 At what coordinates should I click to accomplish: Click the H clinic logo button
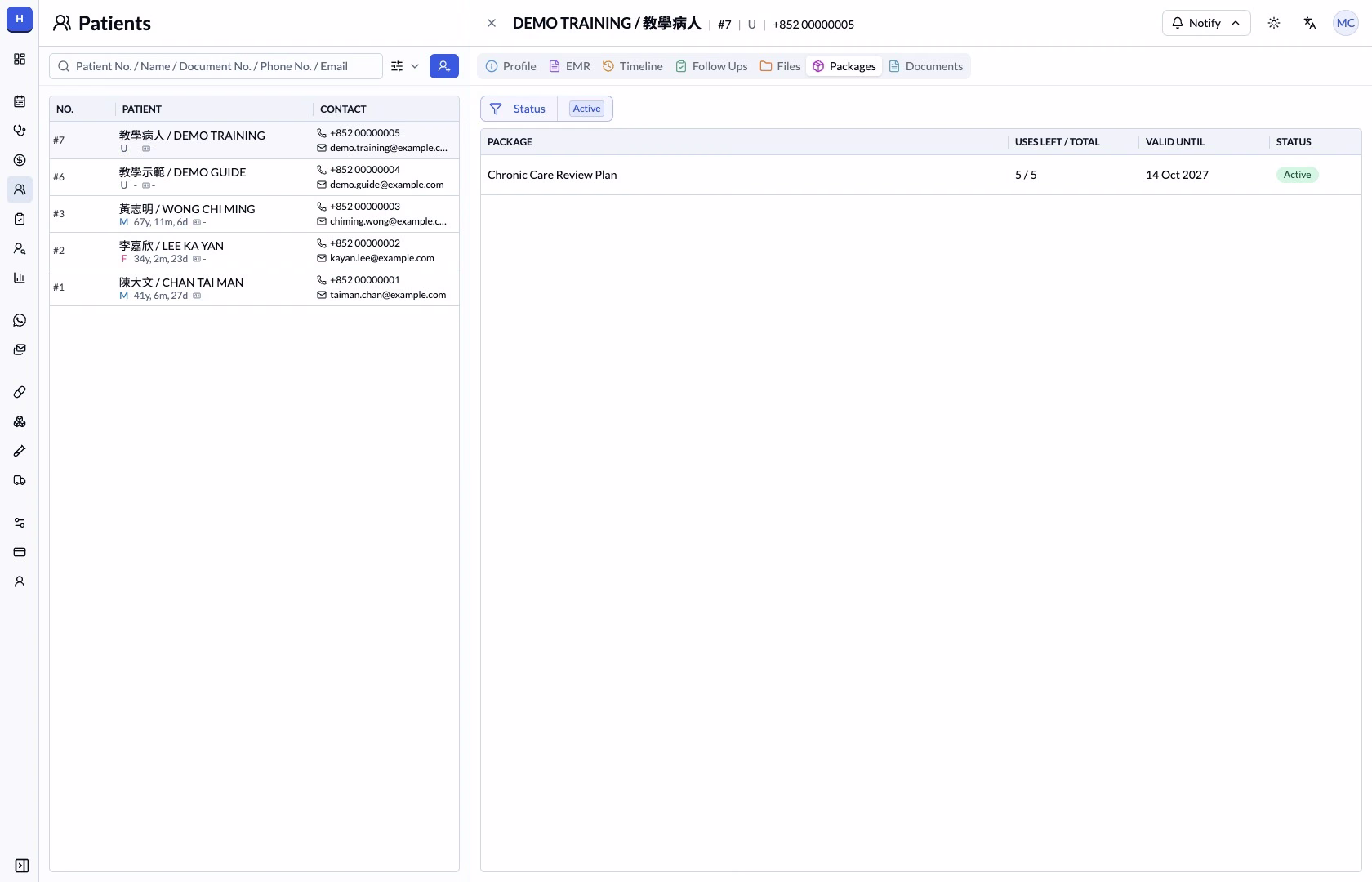click(x=20, y=20)
